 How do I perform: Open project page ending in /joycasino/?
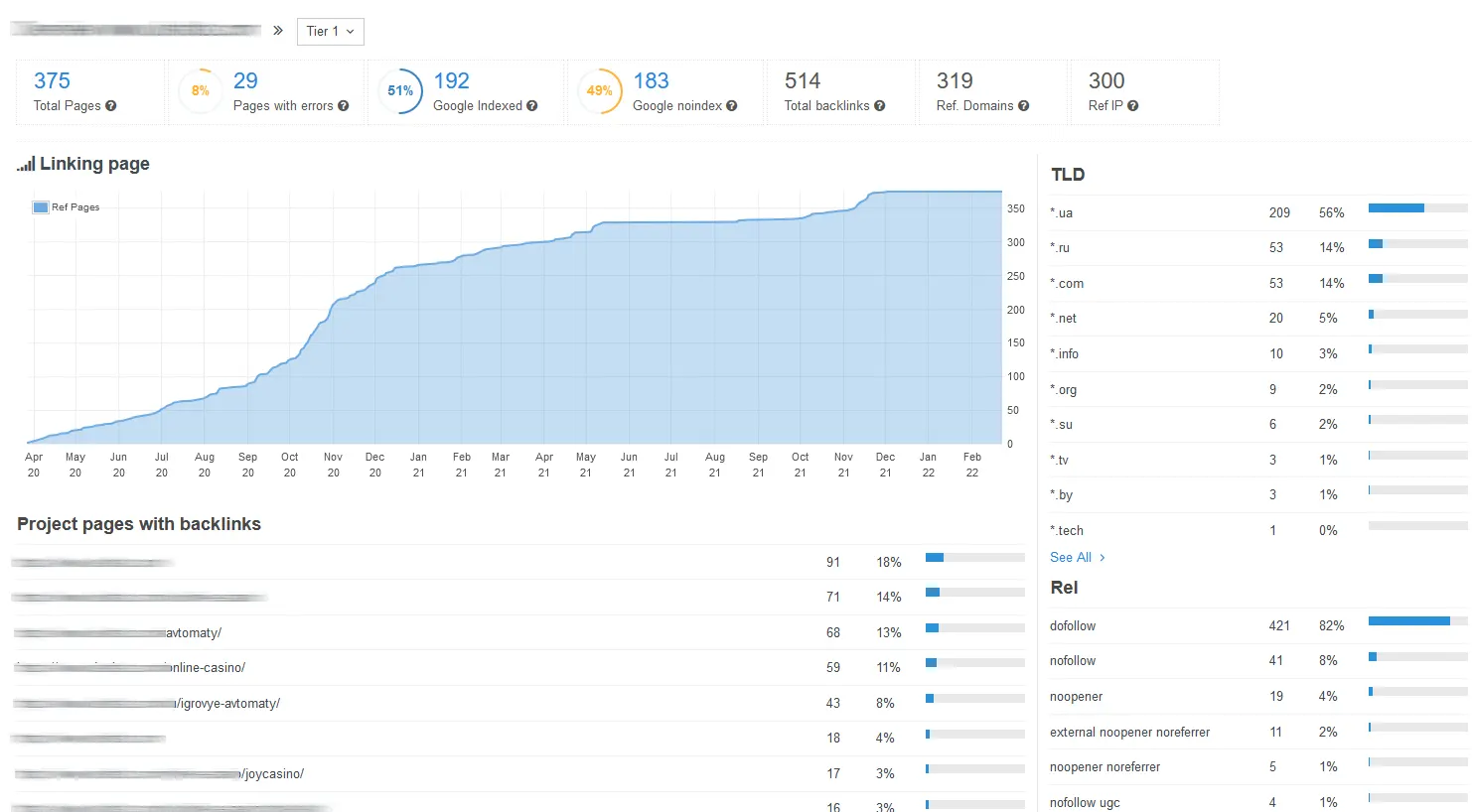tap(159, 774)
